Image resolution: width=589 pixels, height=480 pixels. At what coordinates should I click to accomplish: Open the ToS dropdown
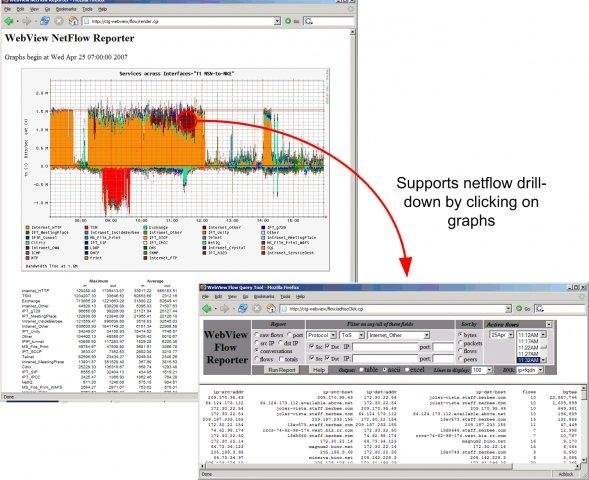352,335
